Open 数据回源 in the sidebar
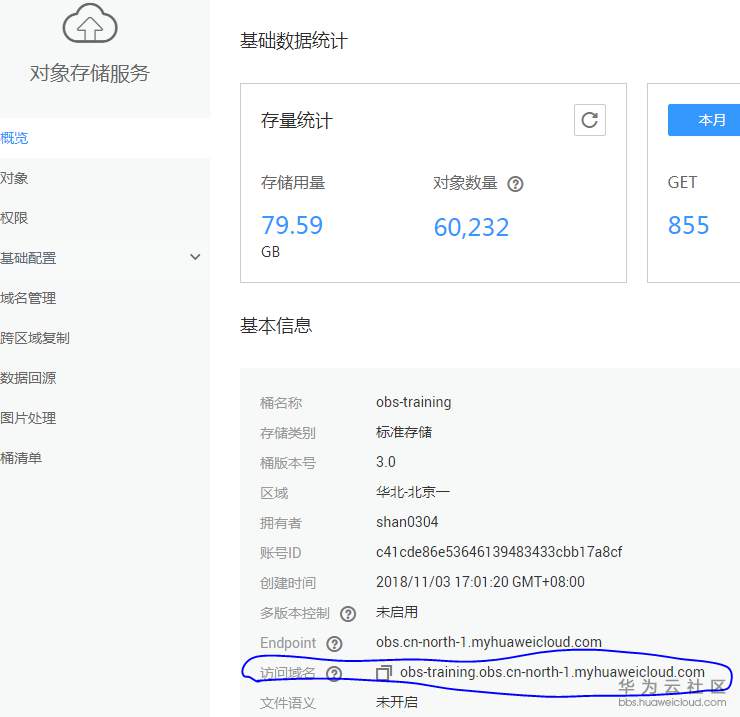Image resolution: width=740 pixels, height=717 pixels. [x=28, y=378]
